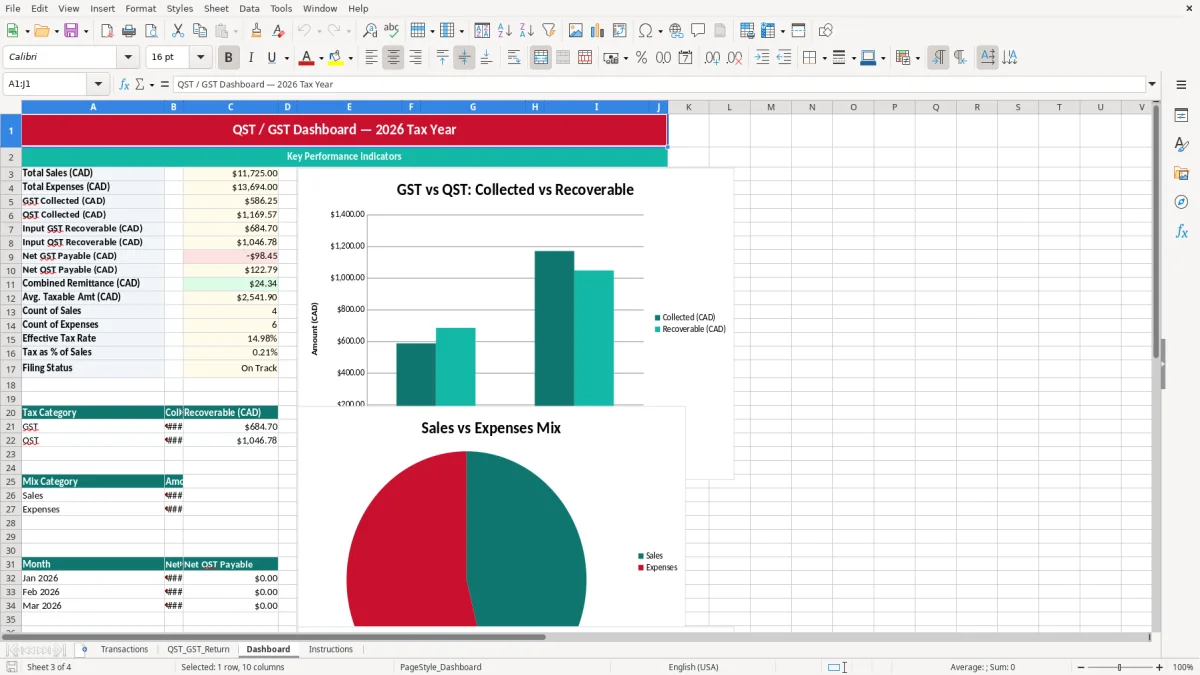Open the Format menu
Screen dimensions: 1200x675
coord(141,8)
